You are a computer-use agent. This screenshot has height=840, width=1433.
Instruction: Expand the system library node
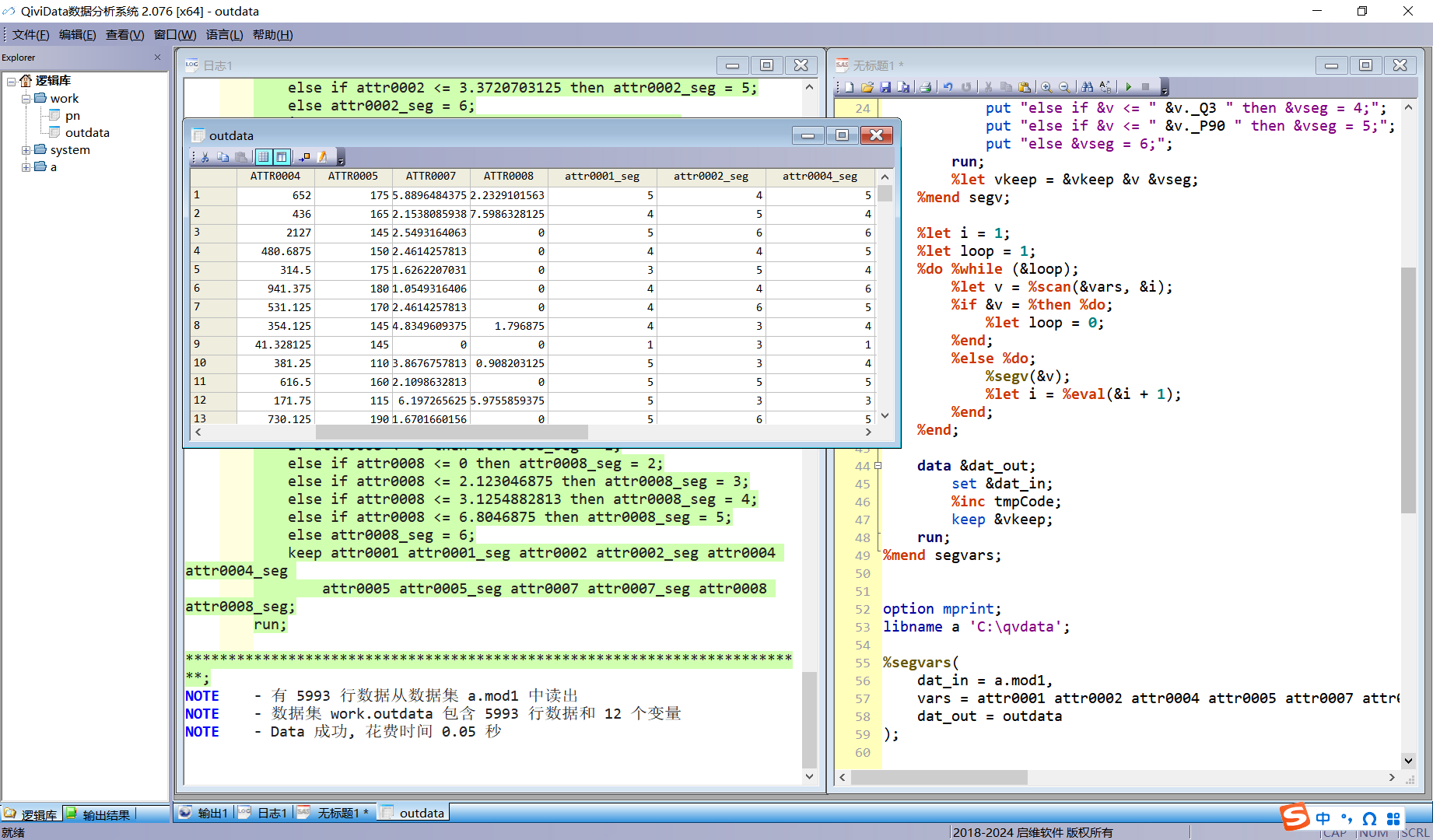pos(26,150)
